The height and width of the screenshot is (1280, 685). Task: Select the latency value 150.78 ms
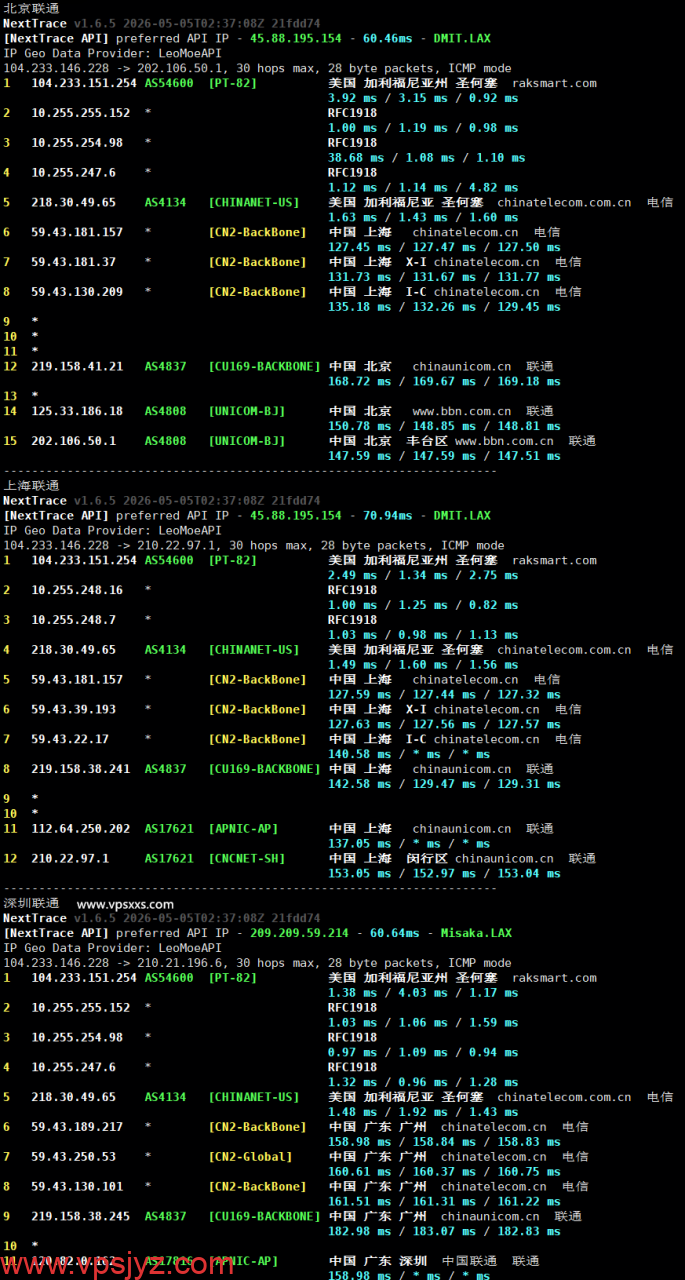(360, 426)
